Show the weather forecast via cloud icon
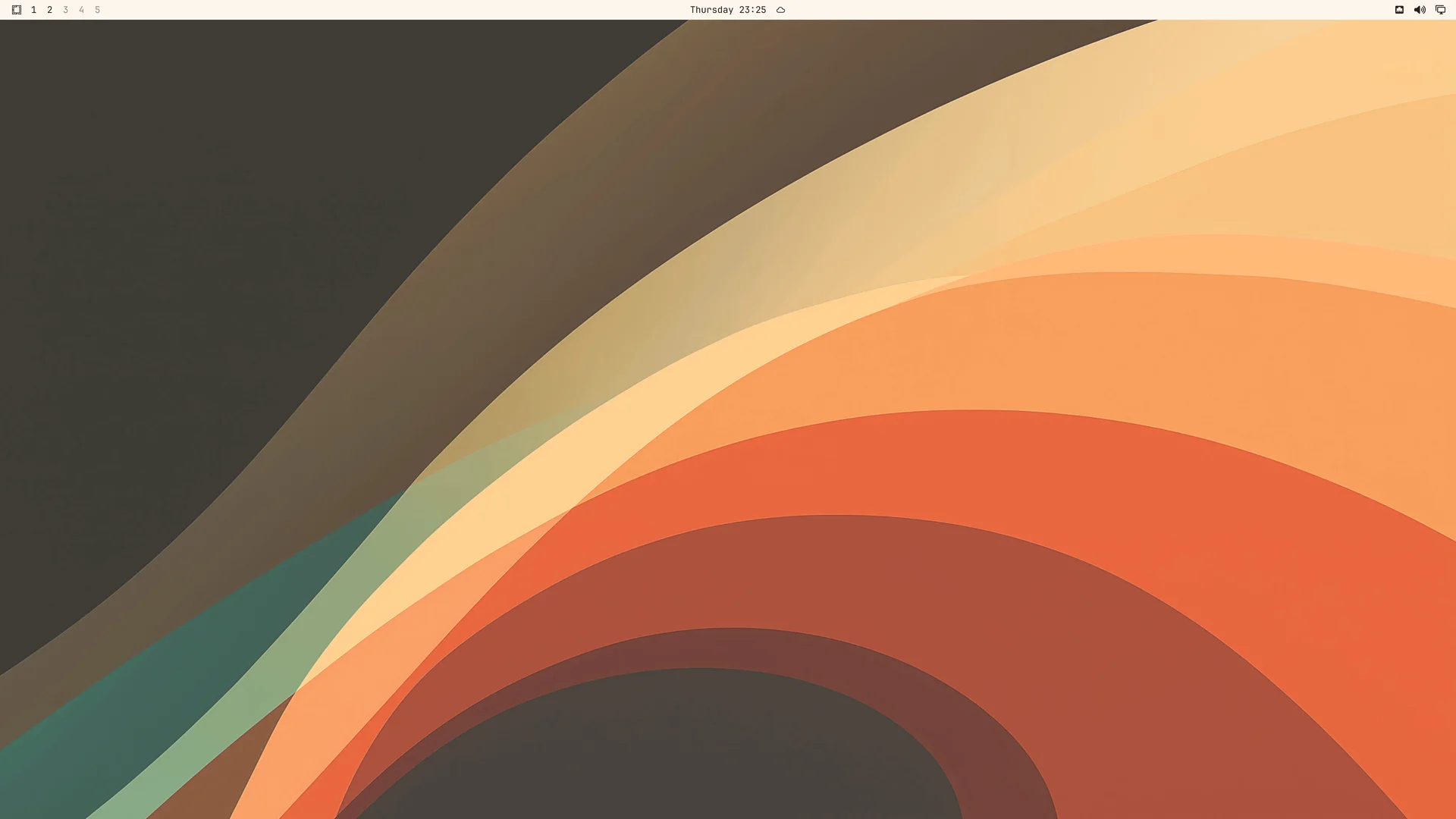This screenshot has width=1456, height=819. [x=780, y=10]
